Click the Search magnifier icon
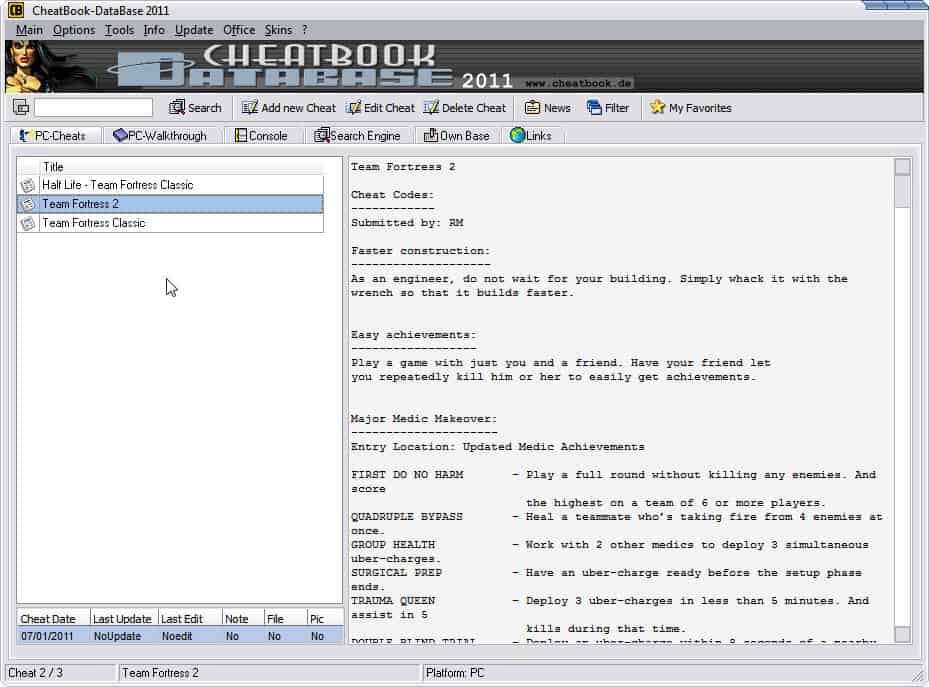The image size is (929, 687). [x=177, y=107]
